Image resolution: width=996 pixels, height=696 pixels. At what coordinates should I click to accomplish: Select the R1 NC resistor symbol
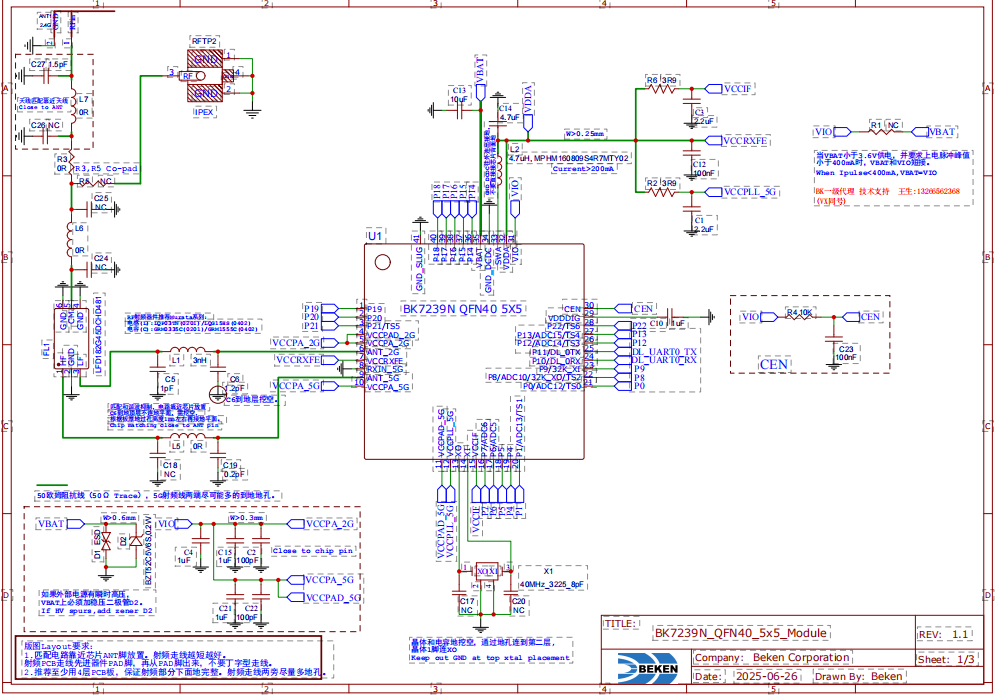pyautogui.click(x=884, y=131)
